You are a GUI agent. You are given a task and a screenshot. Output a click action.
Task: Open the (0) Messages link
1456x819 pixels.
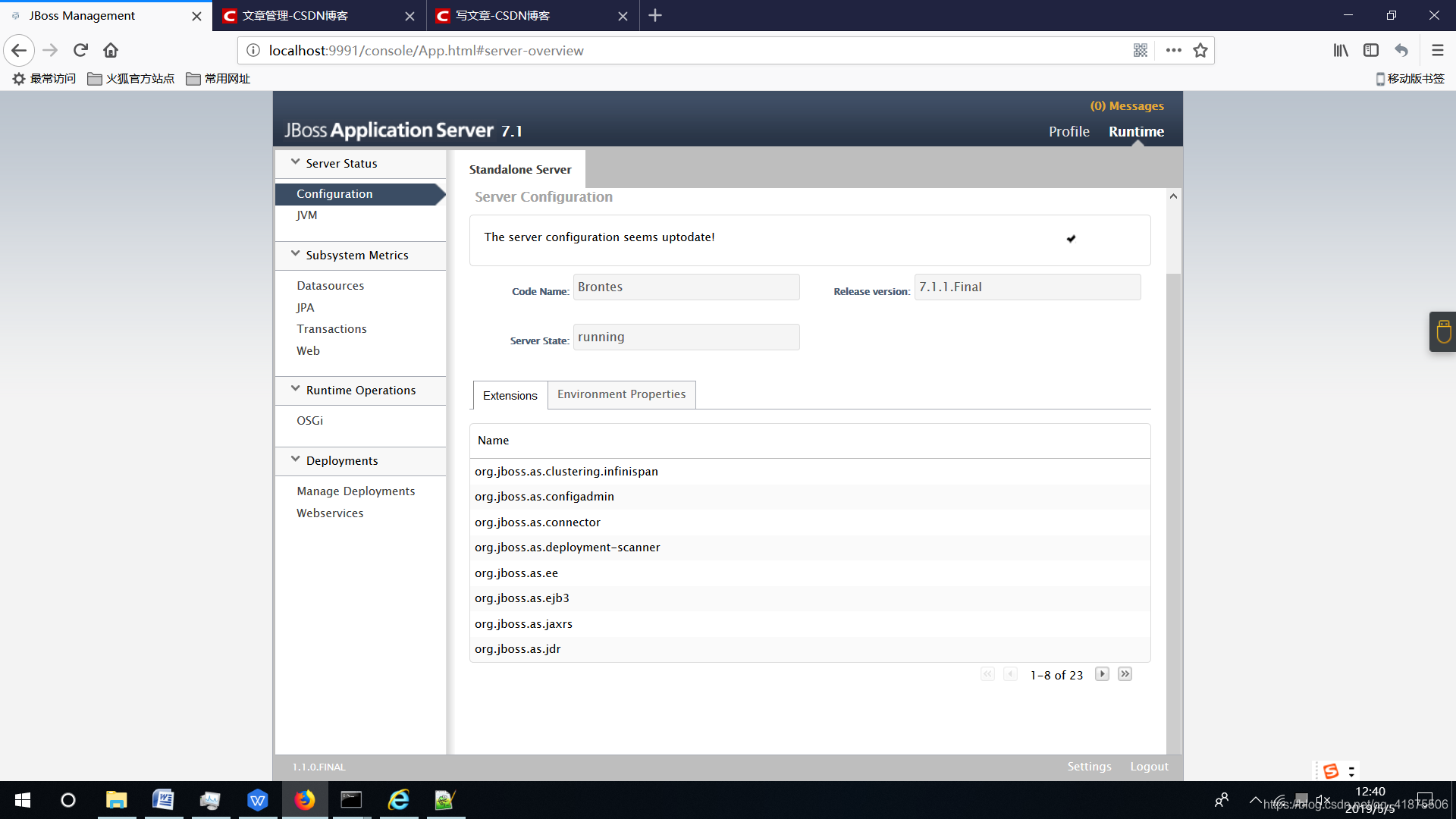point(1127,106)
